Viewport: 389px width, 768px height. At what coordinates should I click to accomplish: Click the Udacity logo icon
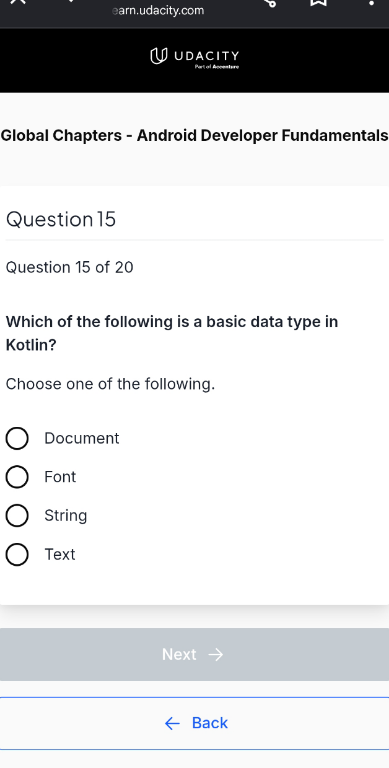click(156, 56)
